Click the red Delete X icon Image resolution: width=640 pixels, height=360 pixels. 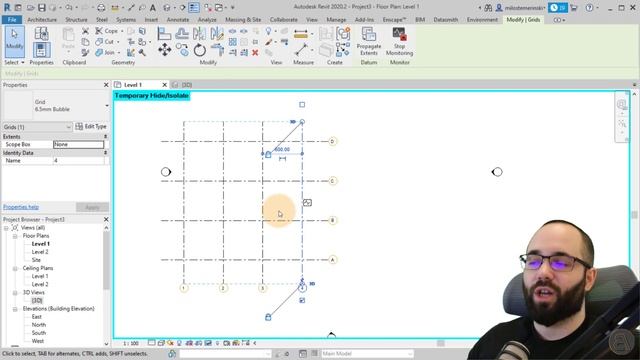click(x=255, y=53)
